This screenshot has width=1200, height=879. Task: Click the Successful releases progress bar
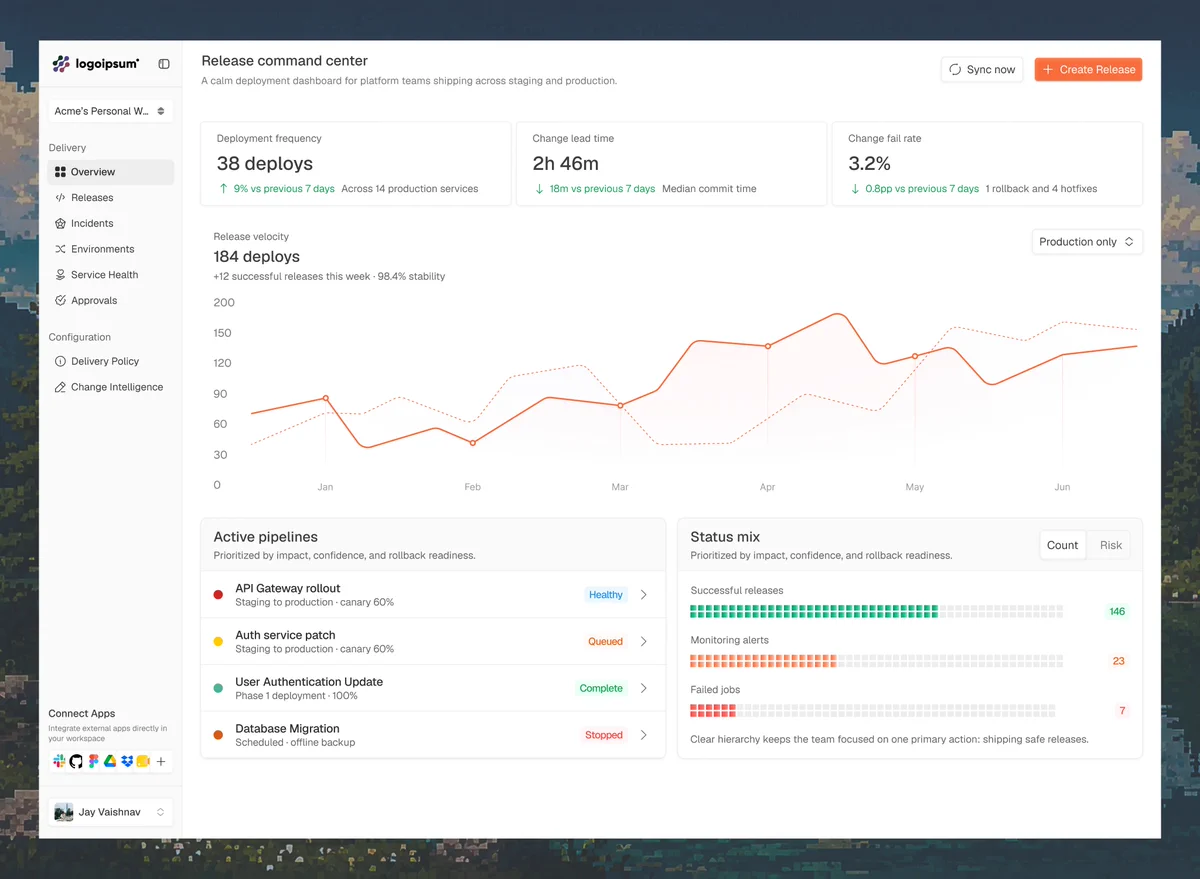click(876, 611)
